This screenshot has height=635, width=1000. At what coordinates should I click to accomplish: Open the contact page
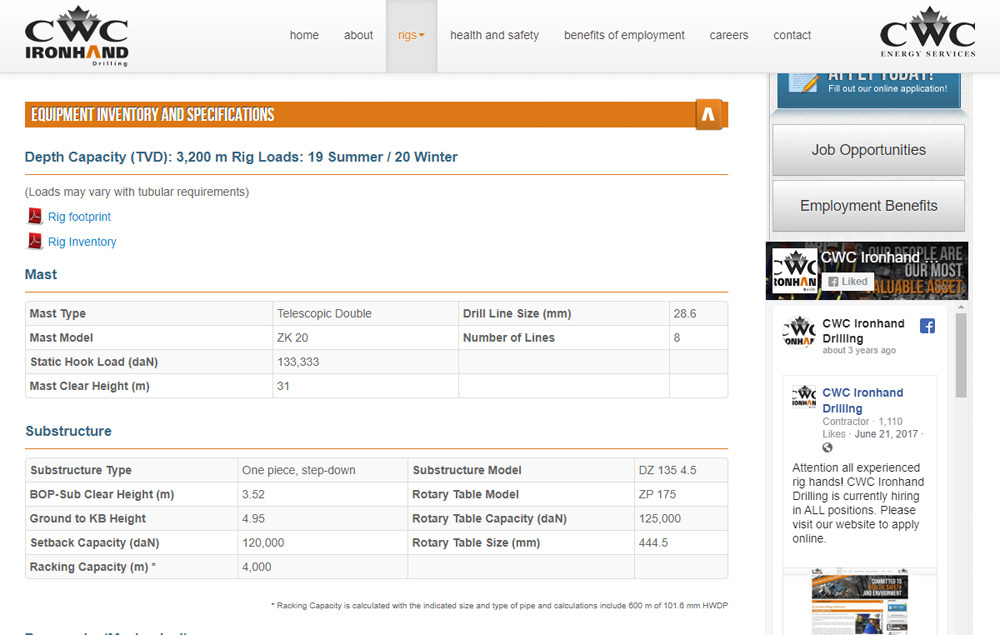point(792,35)
